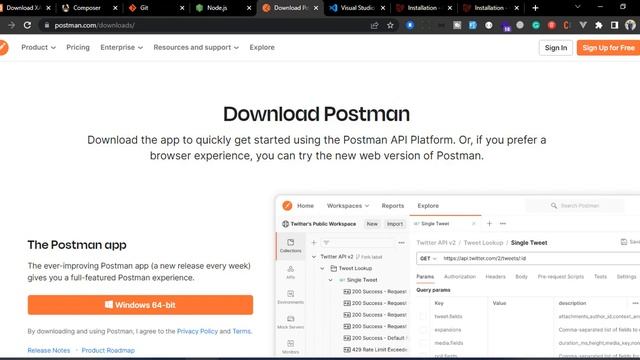Open the Terms link
This screenshot has height=360, width=640.
click(242, 331)
